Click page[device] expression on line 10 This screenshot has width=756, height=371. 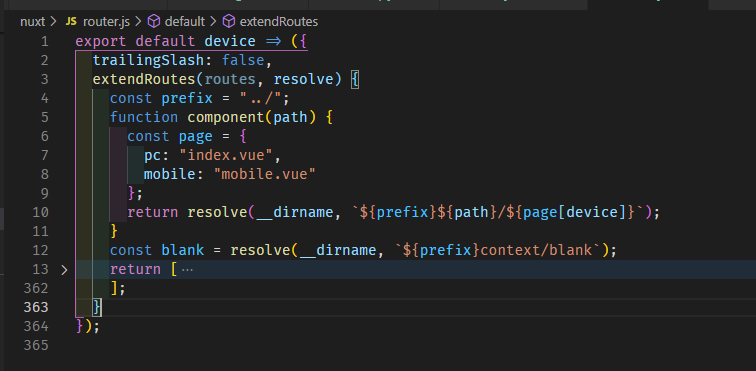click(575, 212)
